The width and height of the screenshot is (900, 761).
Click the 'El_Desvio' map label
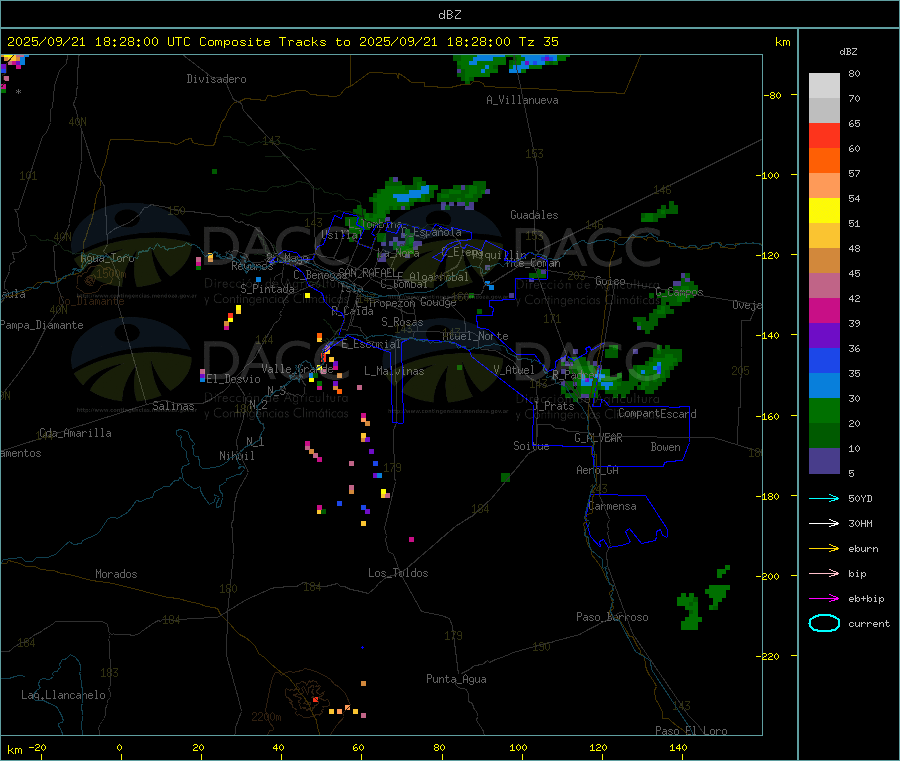(234, 379)
